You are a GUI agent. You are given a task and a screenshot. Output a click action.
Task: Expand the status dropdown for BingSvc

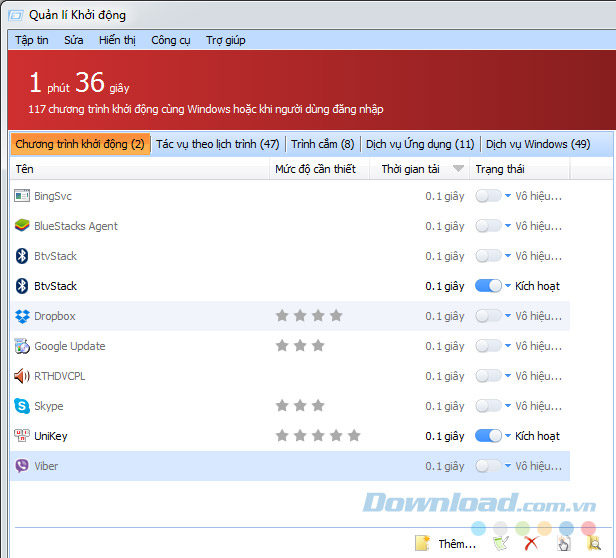pos(508,196)
